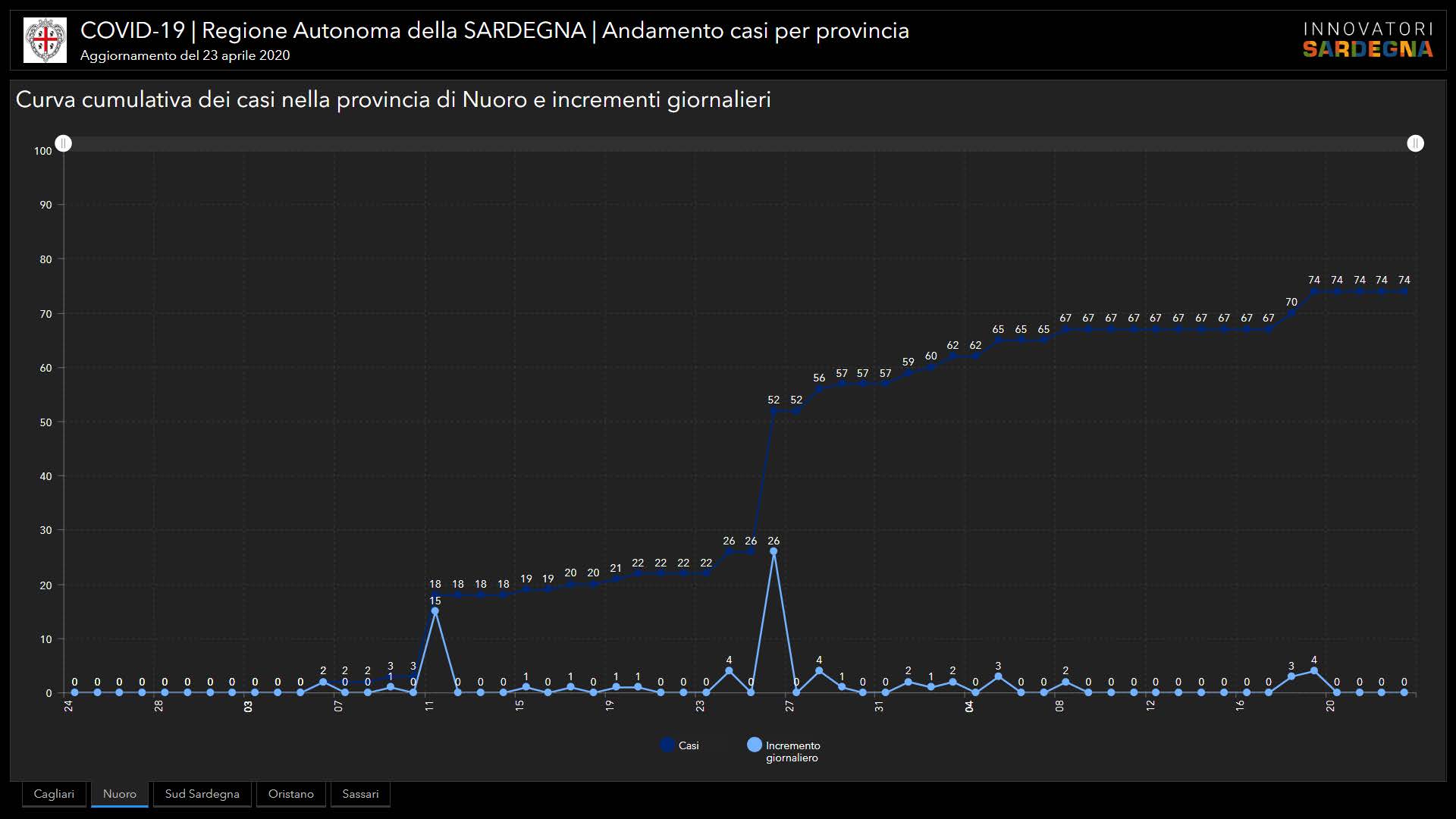This screenshot has height=819, width=1456.
Task: Open the Sassari tab
Action: pyautogui.click(x=360, y=794)
